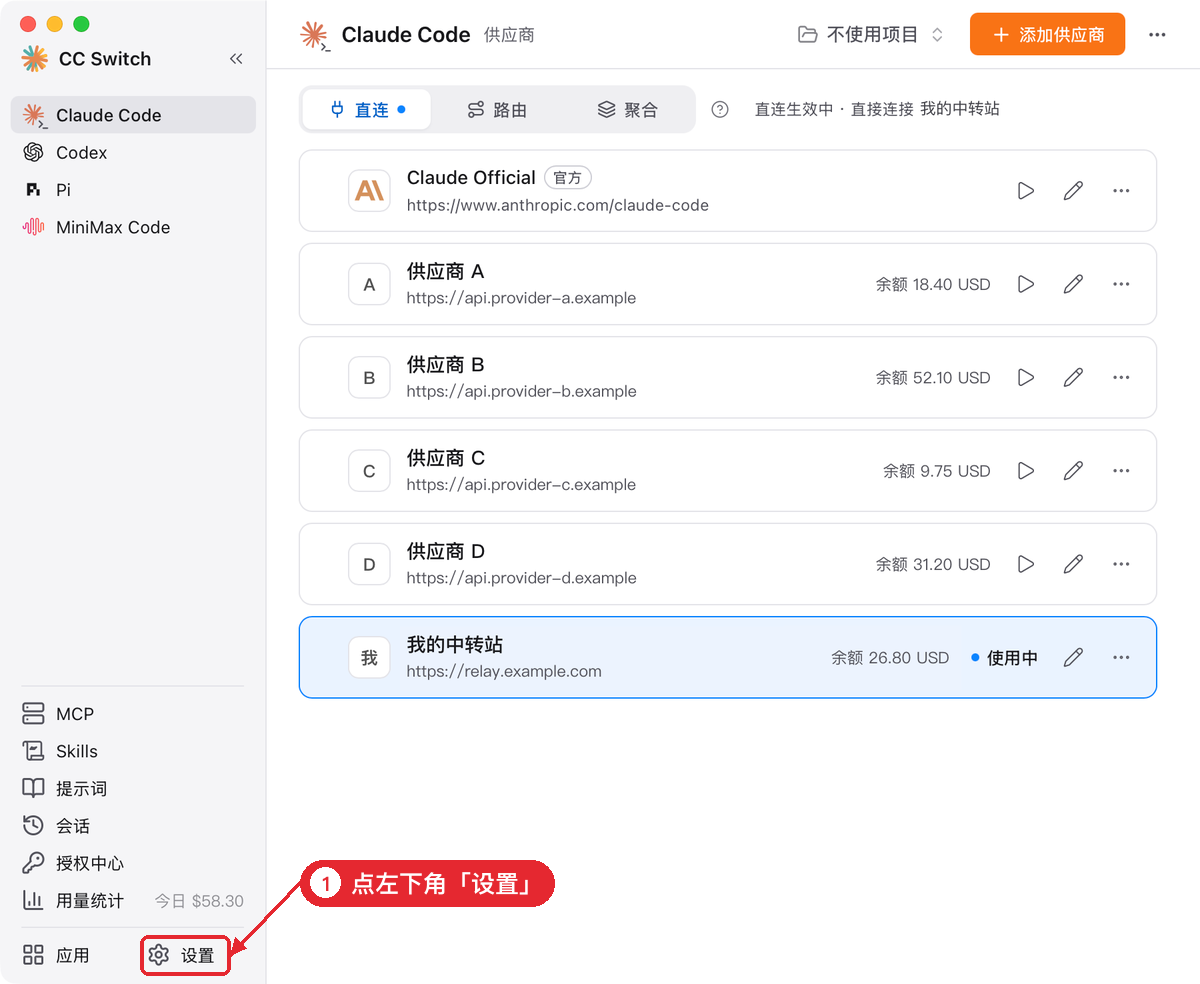Open Codex in the sidebar
The image size is (1200, 984).
point(133,153)
